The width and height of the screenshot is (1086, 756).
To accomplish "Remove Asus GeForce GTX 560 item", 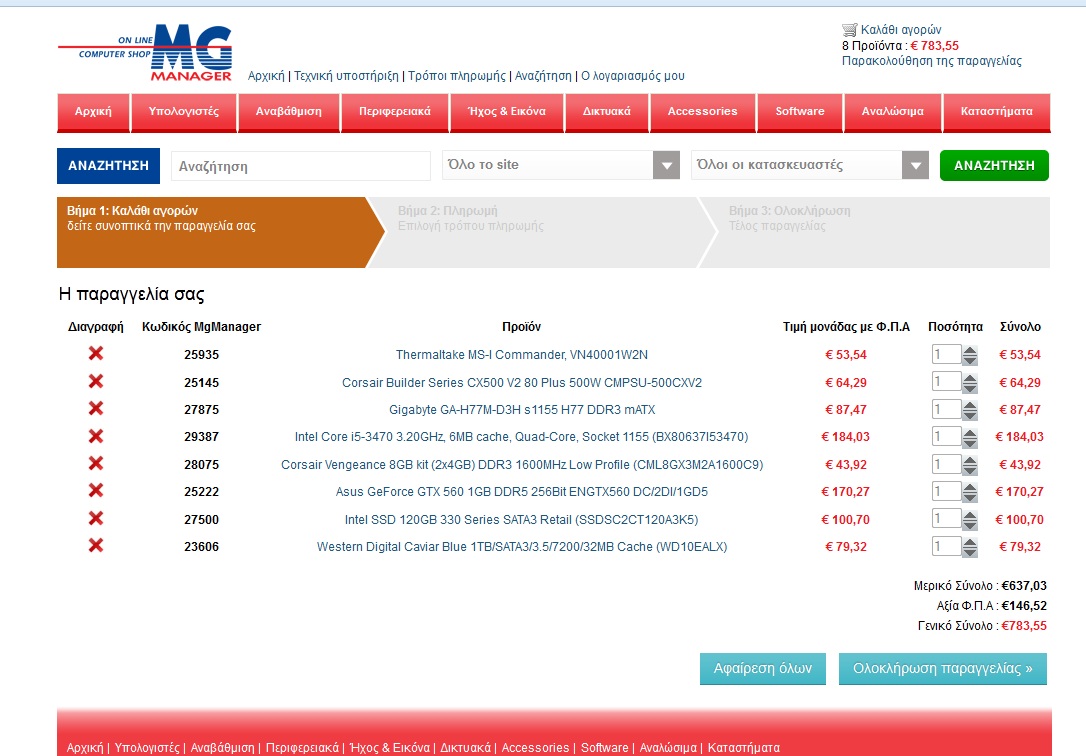I will [96, 491].
